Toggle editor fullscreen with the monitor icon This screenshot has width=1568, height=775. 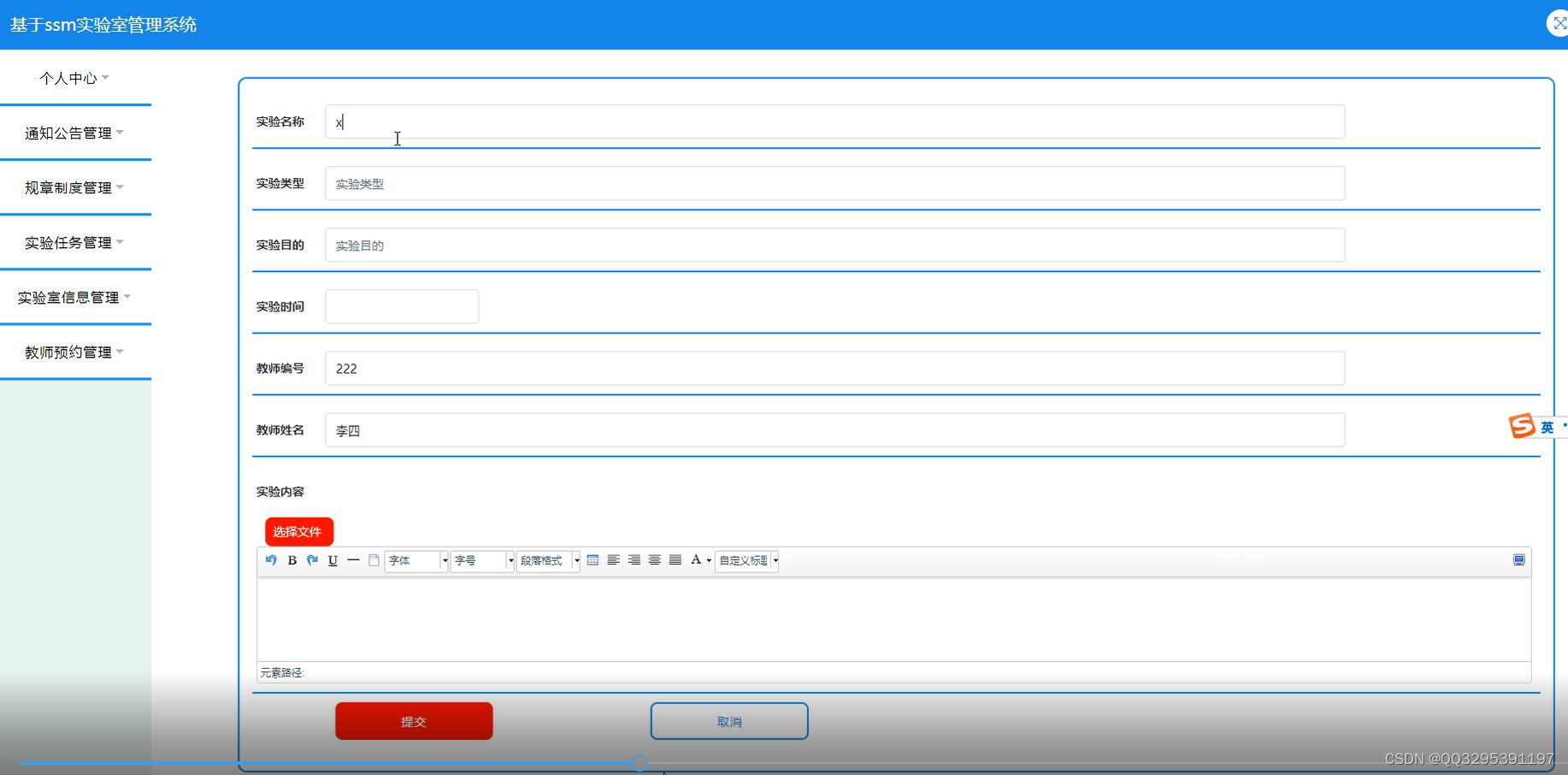1518,560
